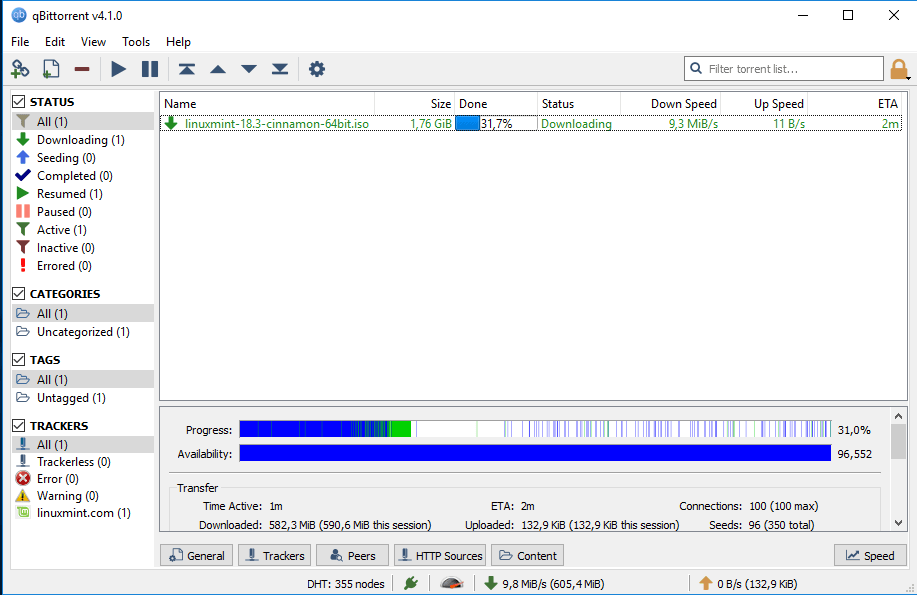Select the tracker Error (0) filter

(82, 479)
